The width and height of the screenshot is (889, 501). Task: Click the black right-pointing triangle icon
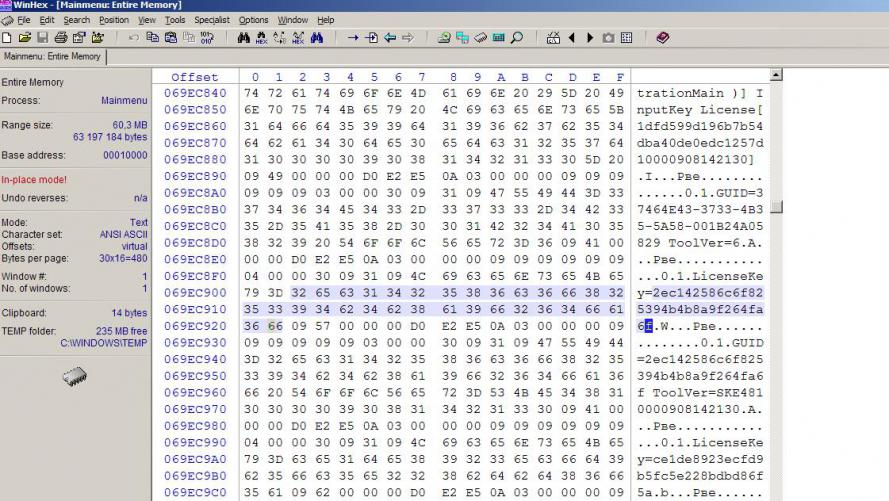coord(590,38)
